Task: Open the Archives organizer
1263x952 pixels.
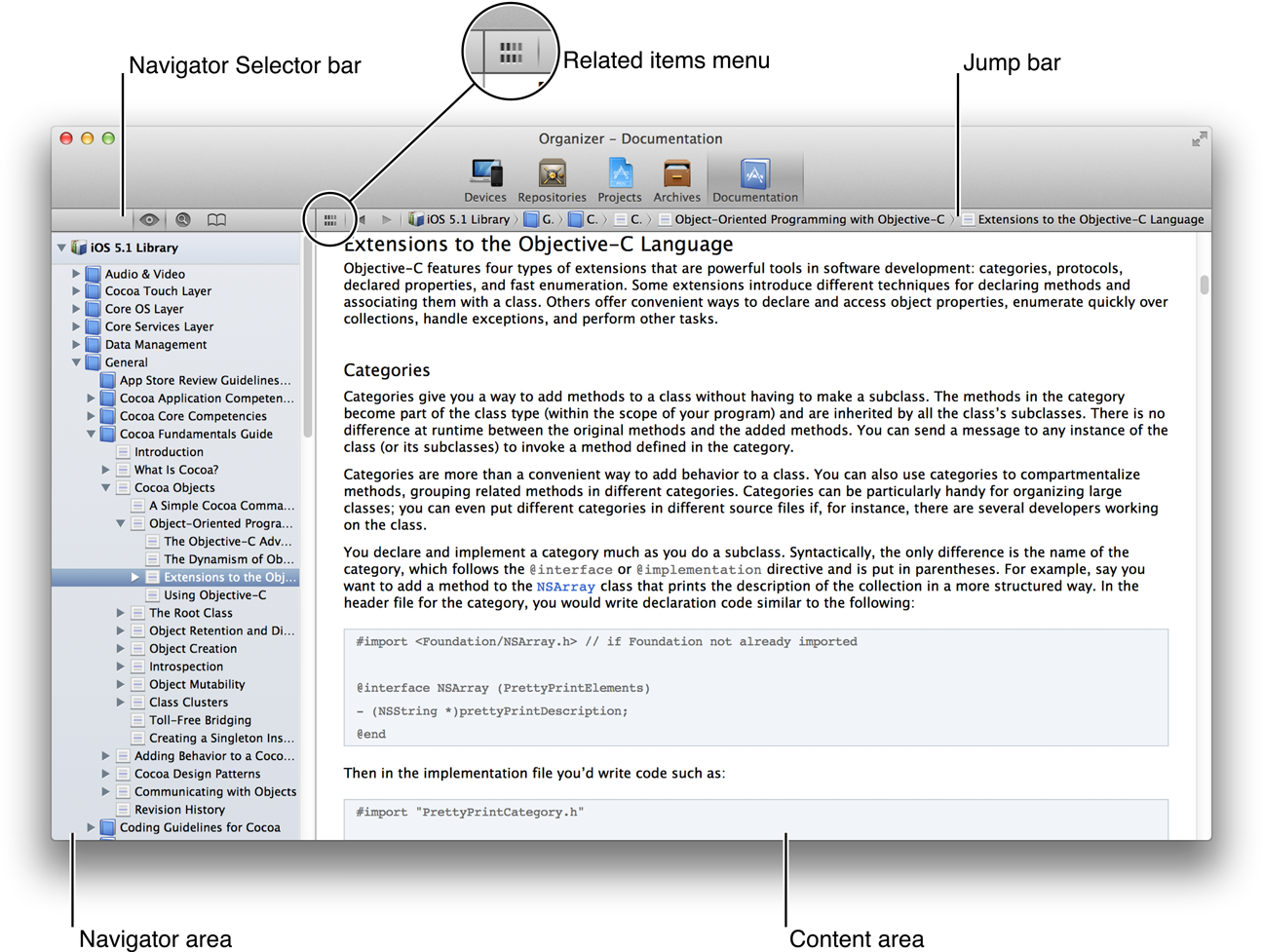Action: (676, 179)
